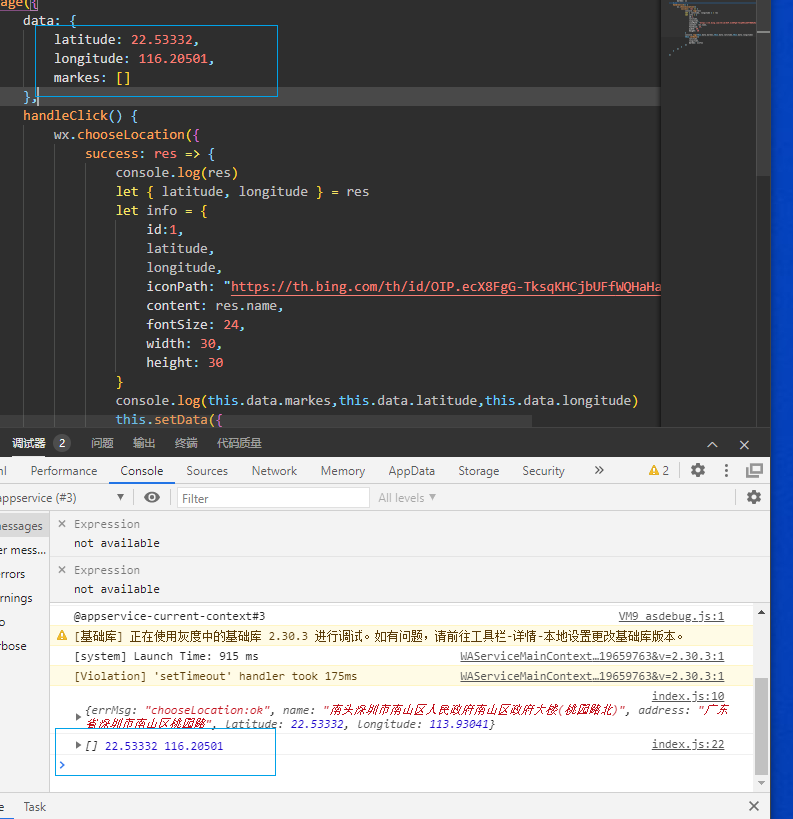Open WAServiceMainContext link on Violation row

[592, 676]
